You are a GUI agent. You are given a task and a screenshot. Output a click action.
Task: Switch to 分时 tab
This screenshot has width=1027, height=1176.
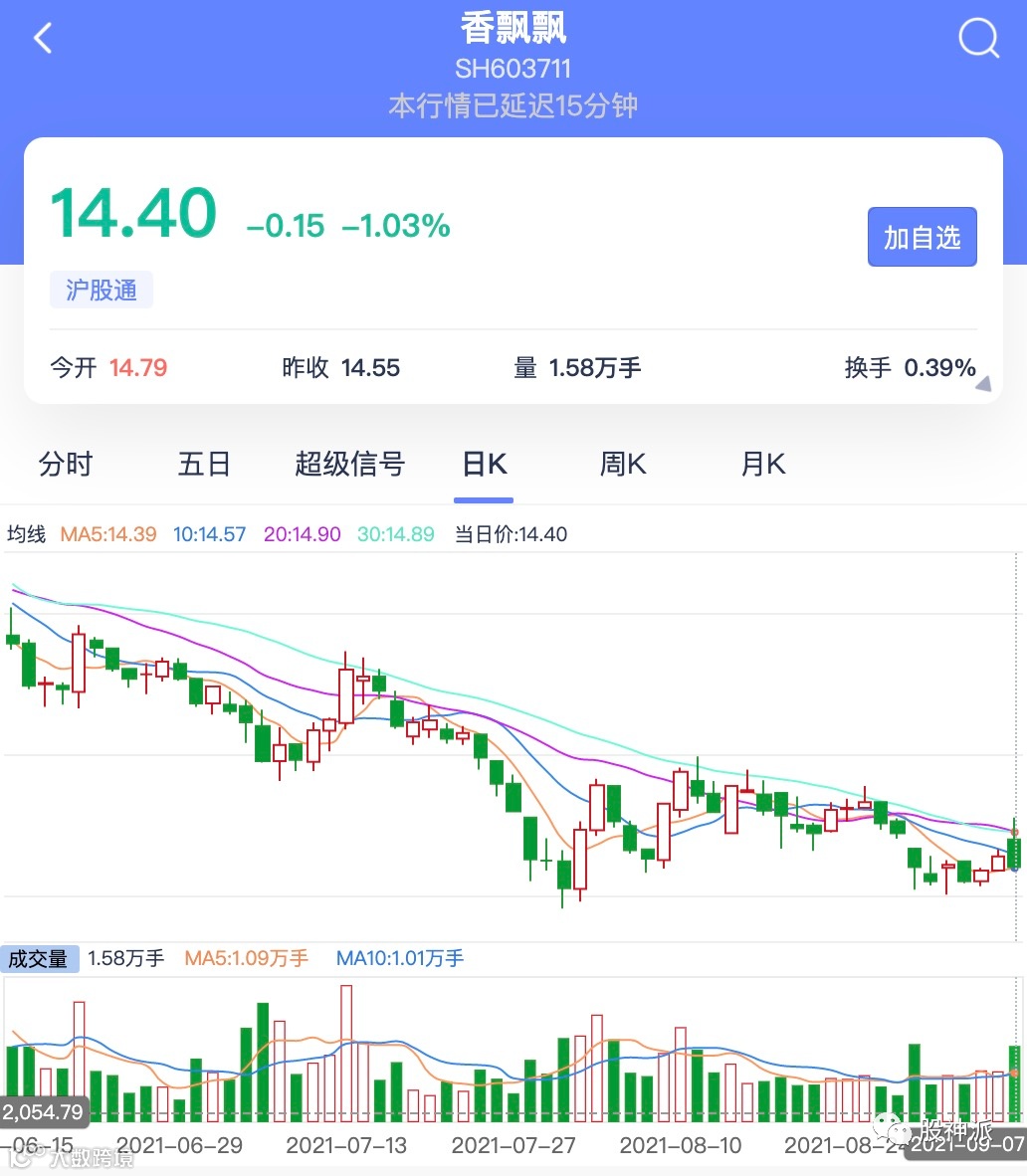[x=66, y=464]
